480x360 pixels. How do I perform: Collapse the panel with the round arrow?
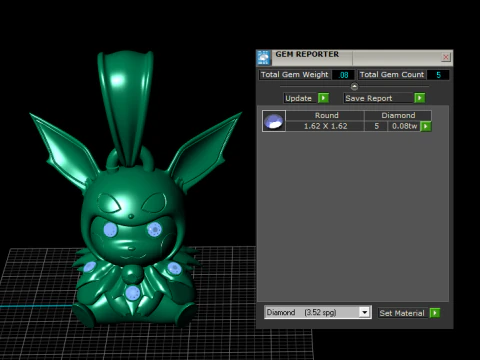(354, 87)
